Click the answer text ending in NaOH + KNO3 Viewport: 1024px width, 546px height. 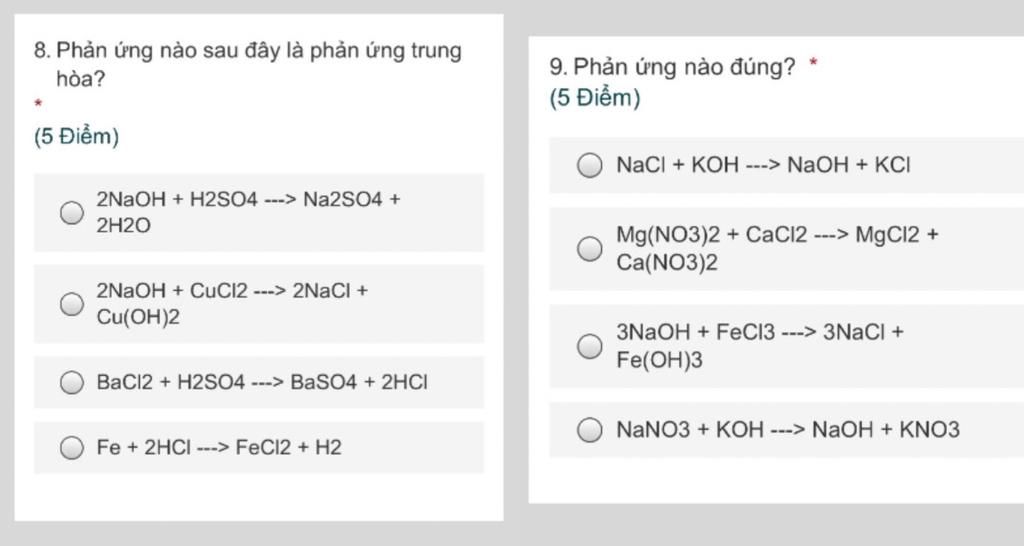click(788, 430)
